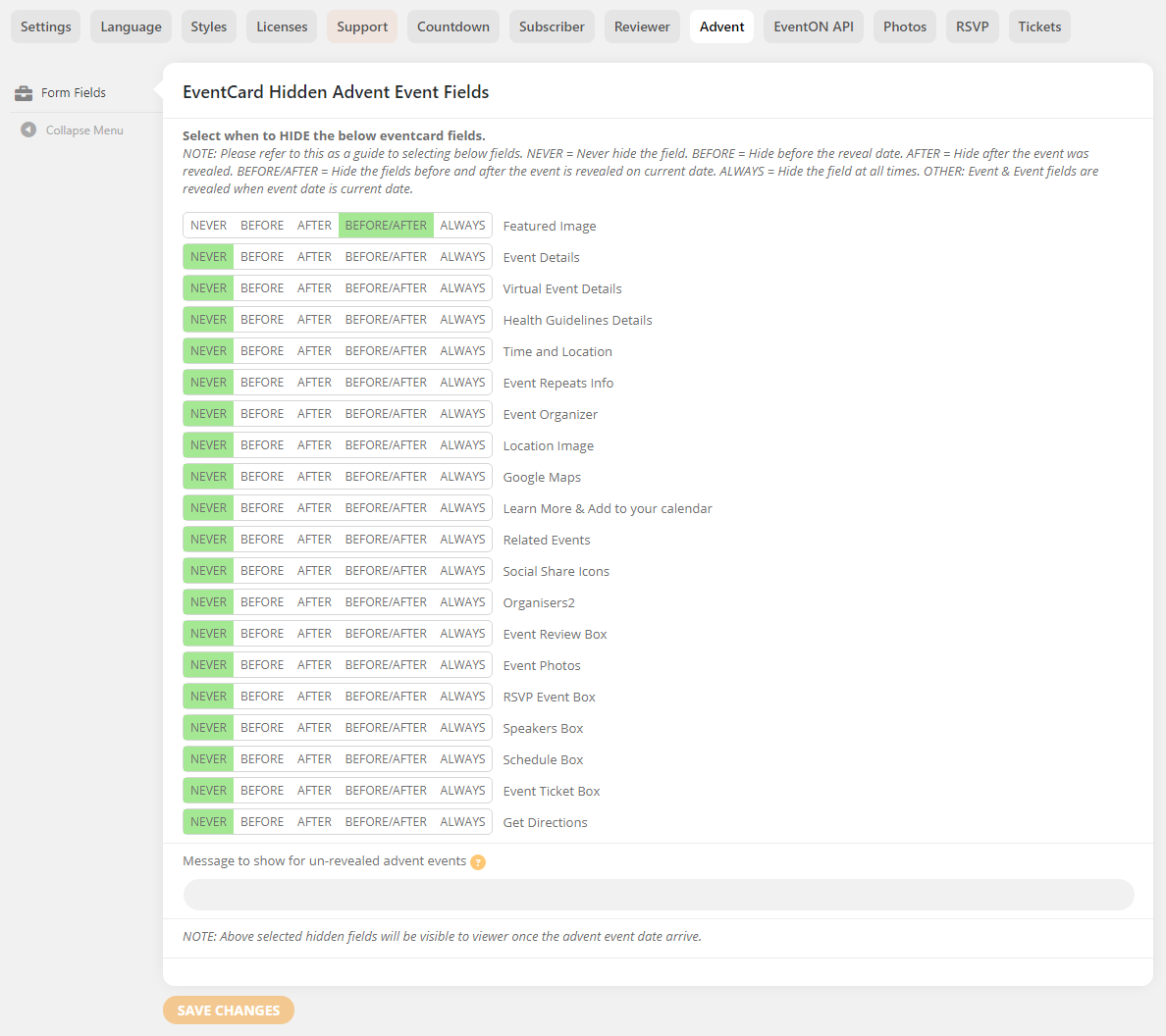Set Time and Location to BEFORE
Viewport: 1166px width, 1036px height.
tap(262, 351)
